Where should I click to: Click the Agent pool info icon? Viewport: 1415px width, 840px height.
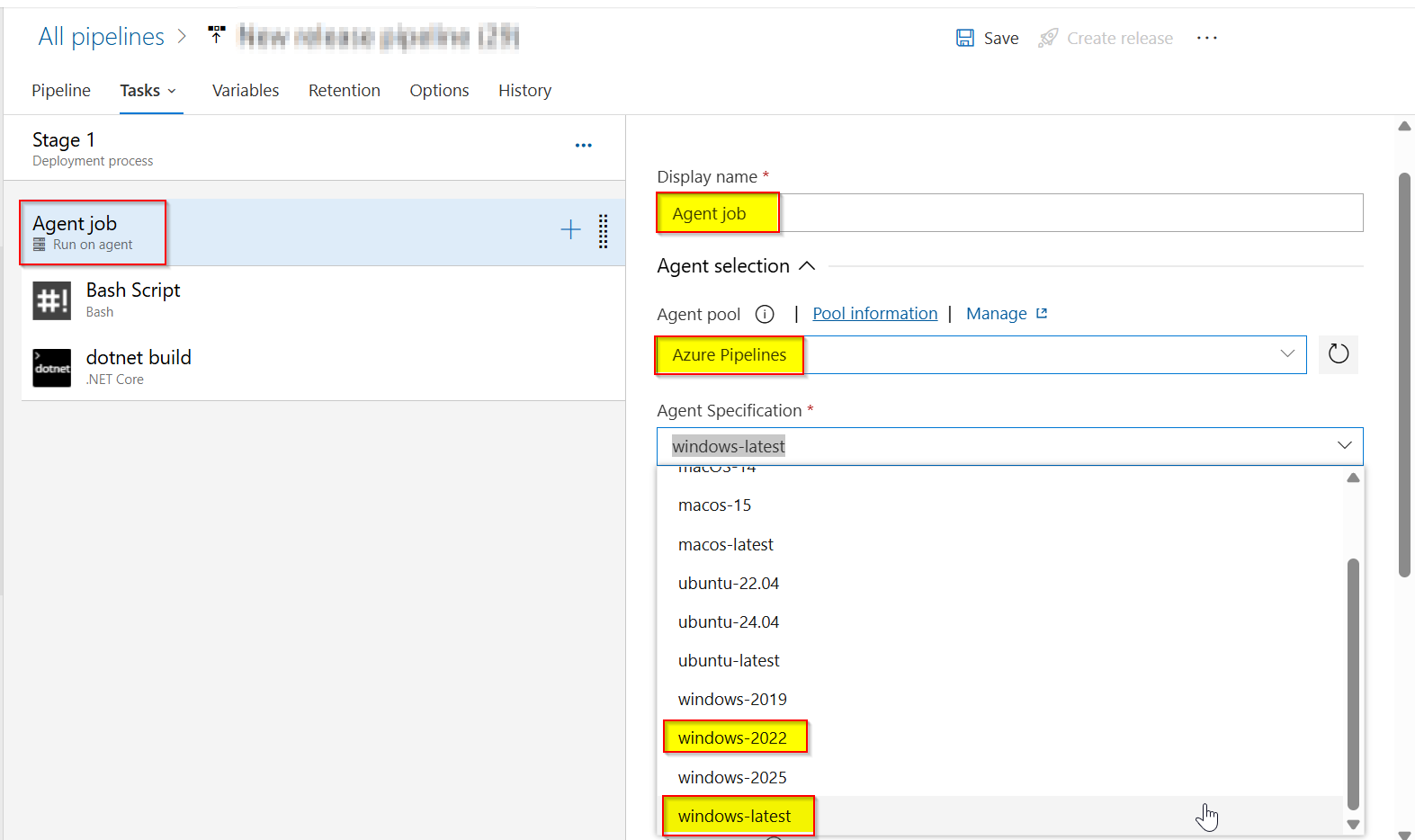pos(765,314)
